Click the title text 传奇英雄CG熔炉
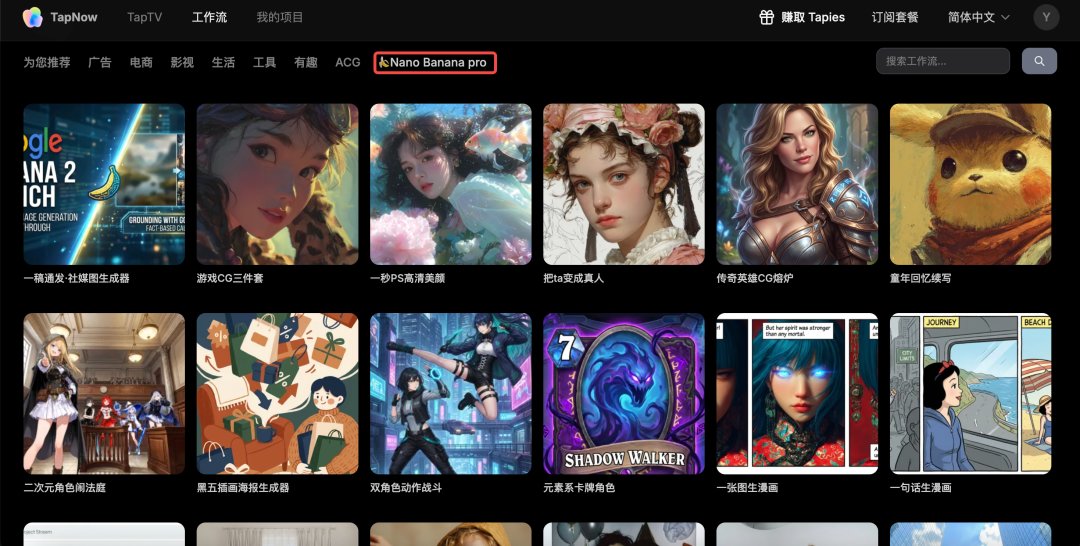The height and width of the screenshot is (546, 1080). (755, 278)
